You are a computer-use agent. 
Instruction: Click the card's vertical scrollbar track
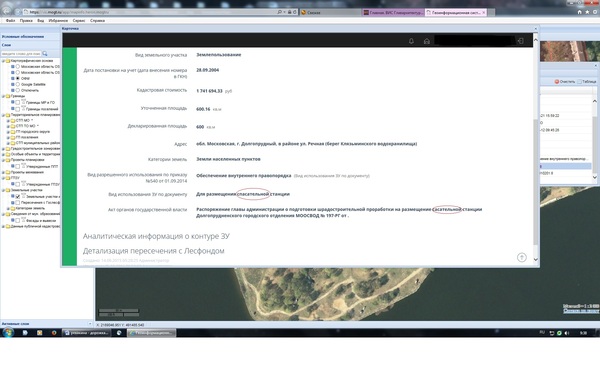[x=535, y=149]
